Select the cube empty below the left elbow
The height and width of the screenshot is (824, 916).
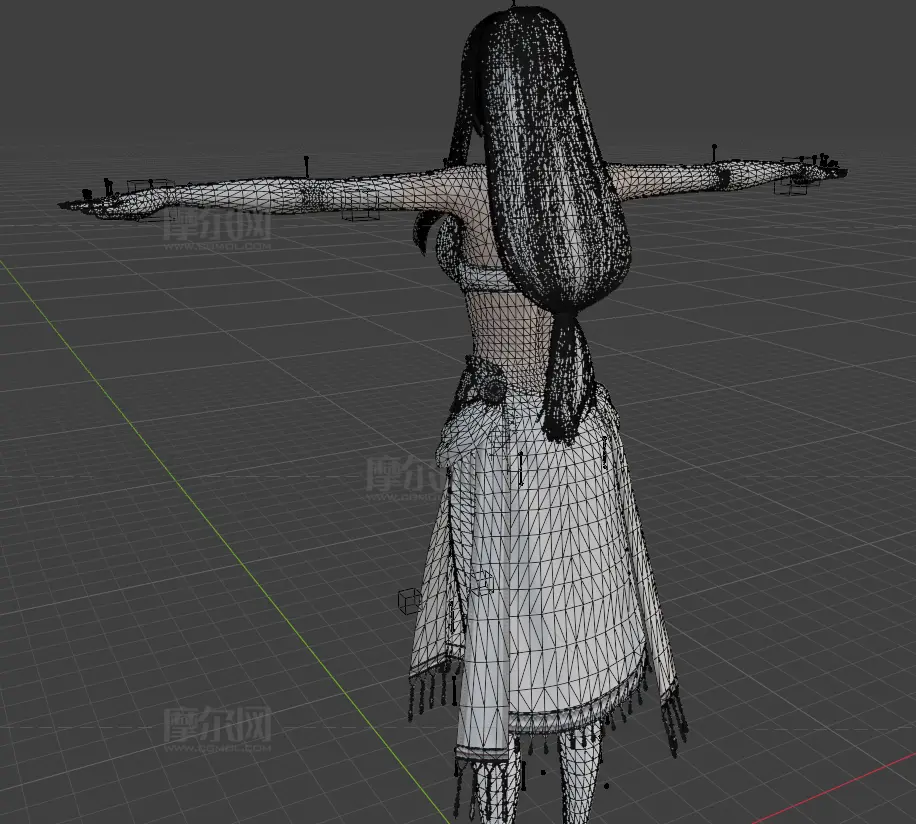click(x=360, y=205)
